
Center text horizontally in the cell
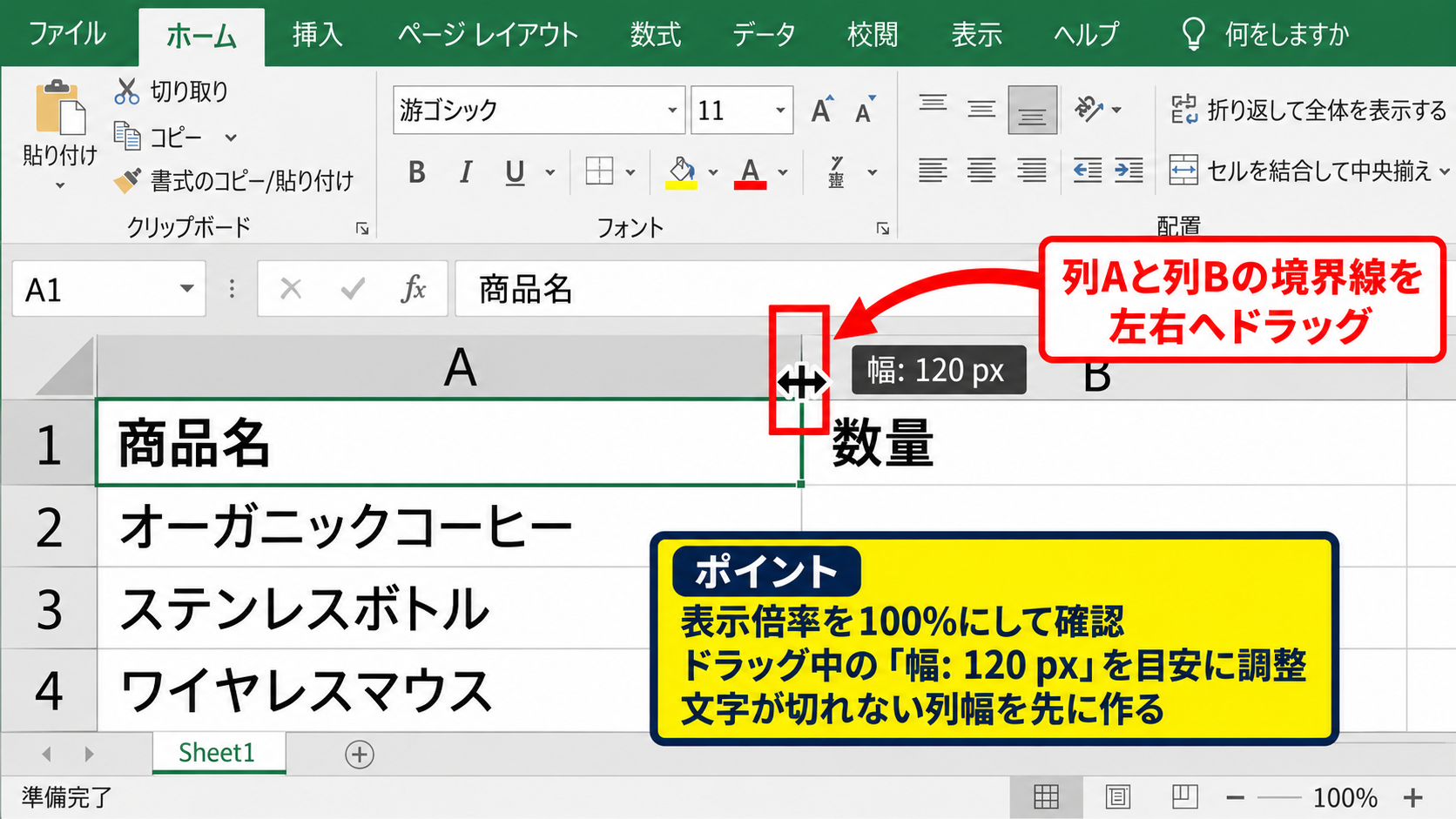coord(981,171)
